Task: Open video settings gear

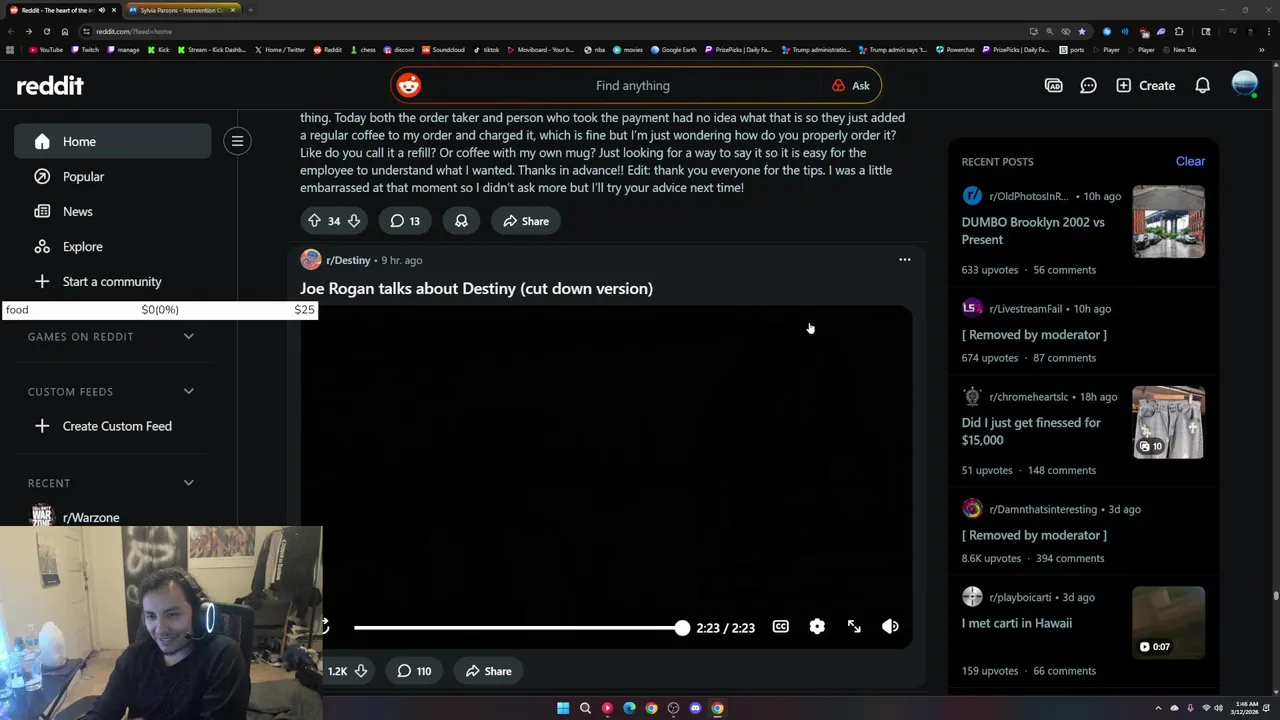Action: [817, 627]
